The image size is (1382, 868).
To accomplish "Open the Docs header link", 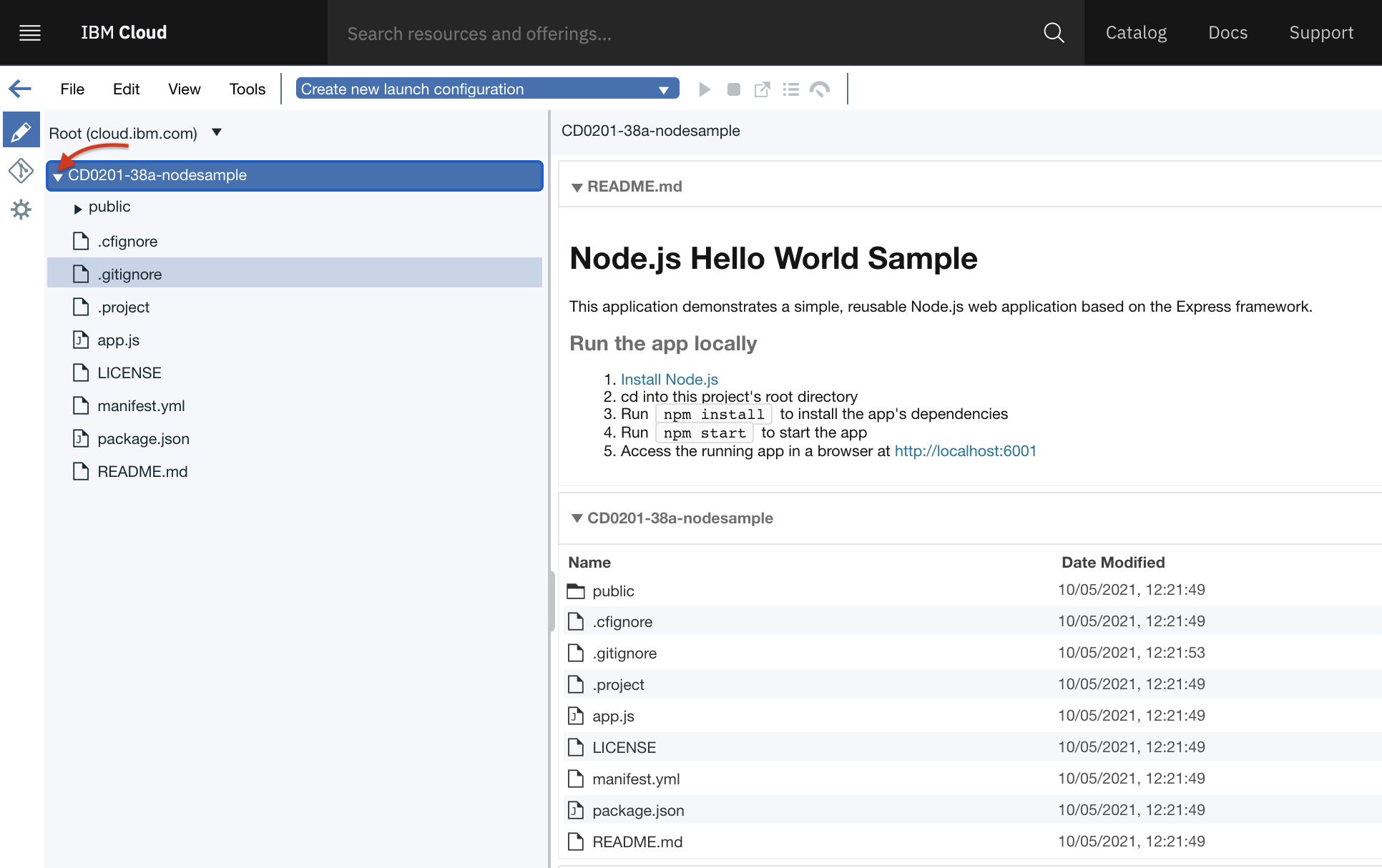I will coord(1227,33).
